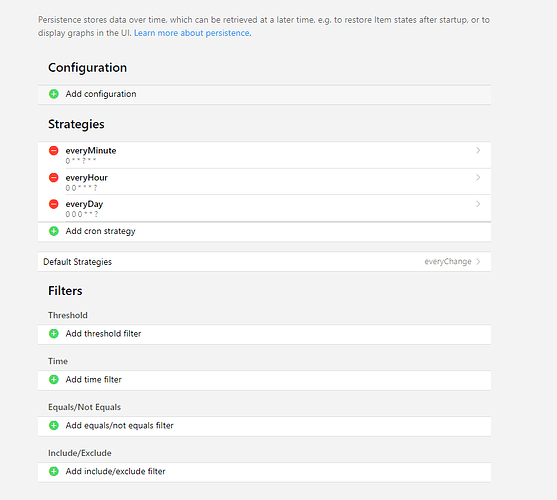Screen dimensions: 557x500
Task: Select the Default Strategies row label
Action: (x=77, y=262)
